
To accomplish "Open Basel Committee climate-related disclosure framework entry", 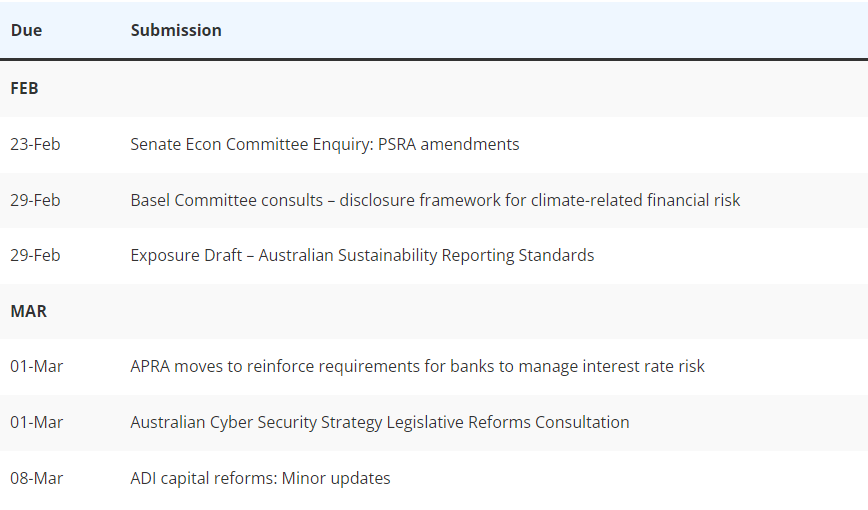I will tap(435, 200).
